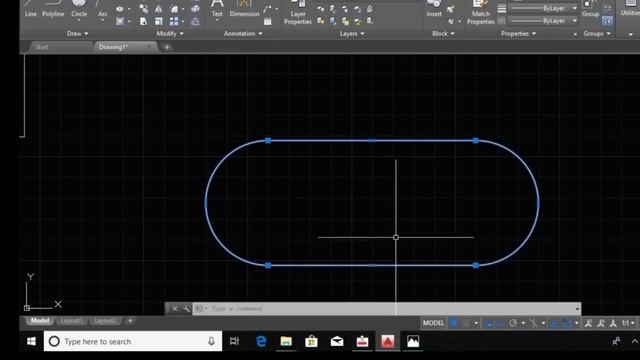This screenshot has width=640, height=360.
Task: Expand the Modify panel
Action: (170, 33)
